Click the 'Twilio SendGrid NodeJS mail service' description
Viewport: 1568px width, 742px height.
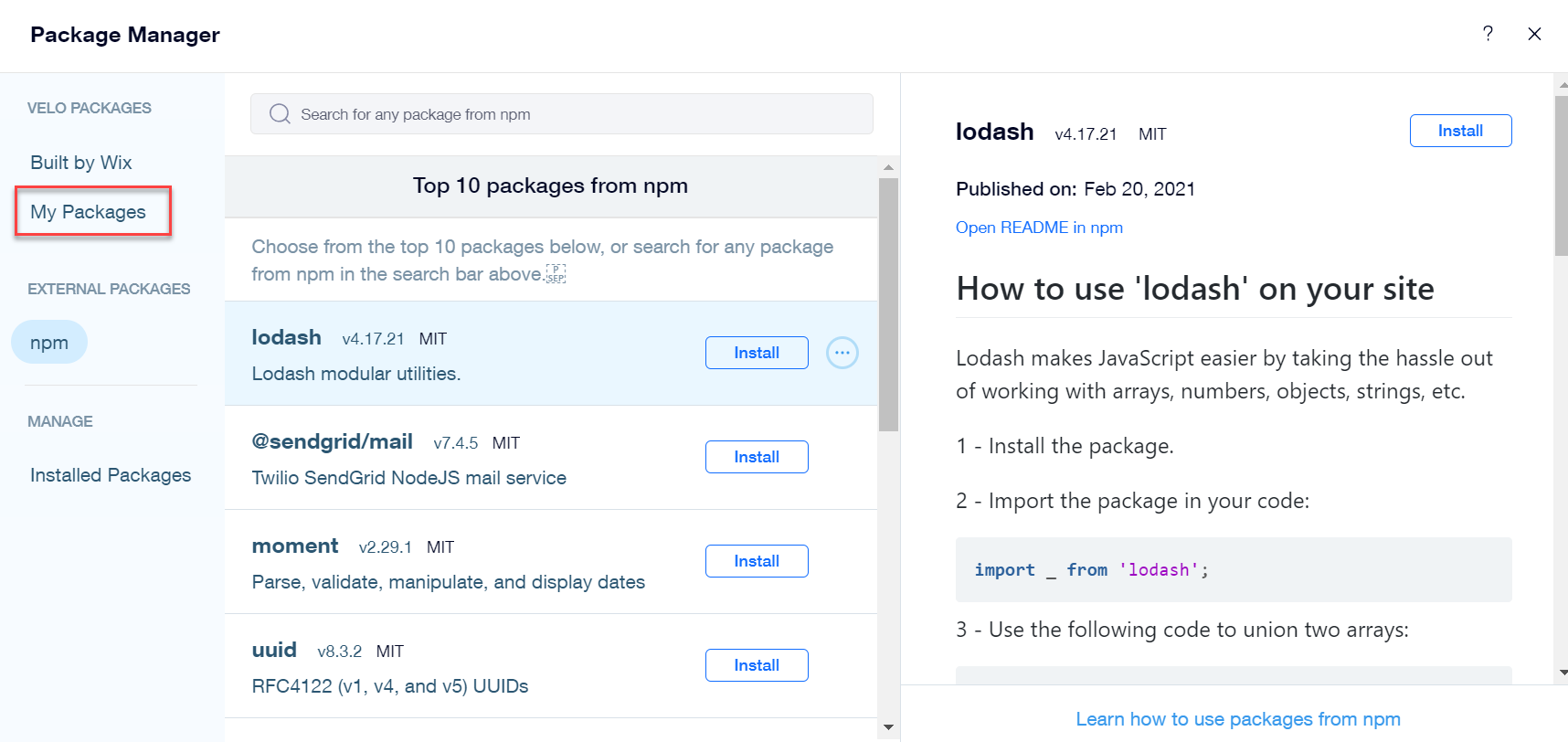pyautogui.click(x=408, y=478)
